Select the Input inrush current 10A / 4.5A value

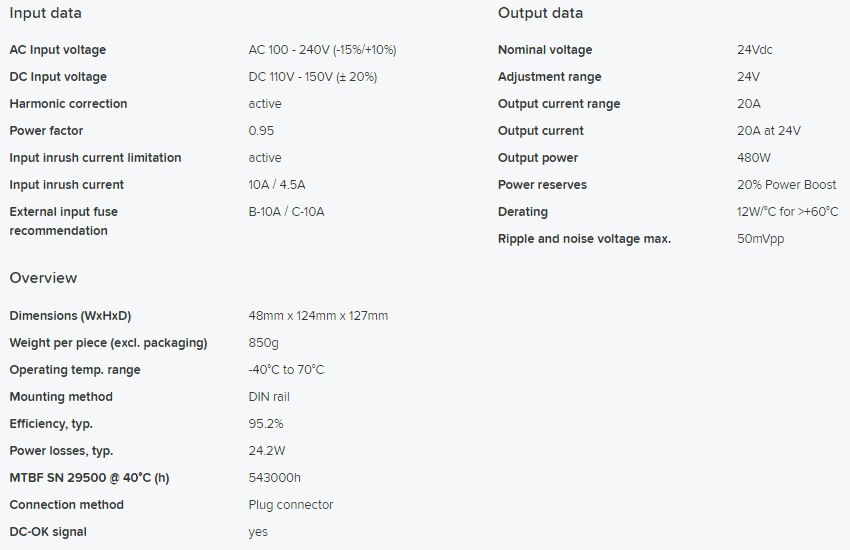(277, 185)
